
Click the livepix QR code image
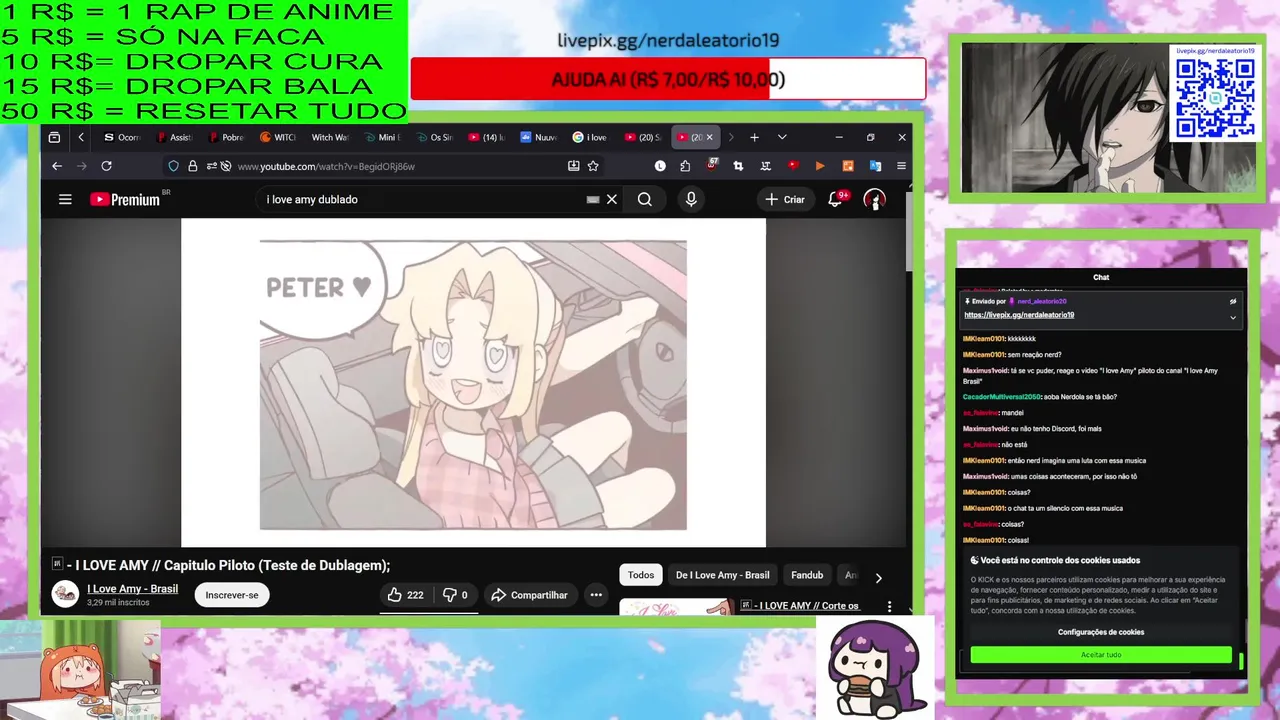pos(1214,97)
